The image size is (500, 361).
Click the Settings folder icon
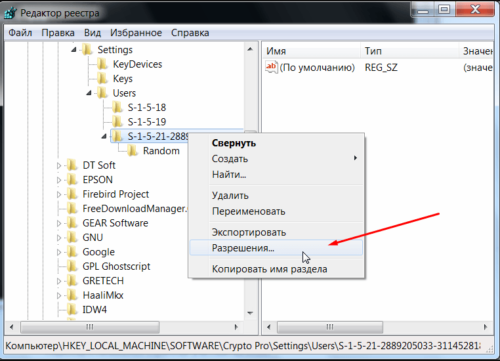coord(87,50)
